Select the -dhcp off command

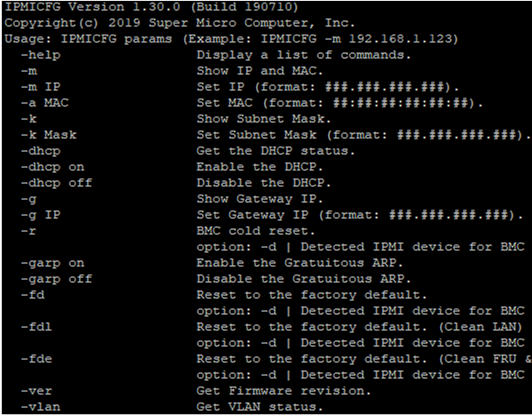point(56,183)
